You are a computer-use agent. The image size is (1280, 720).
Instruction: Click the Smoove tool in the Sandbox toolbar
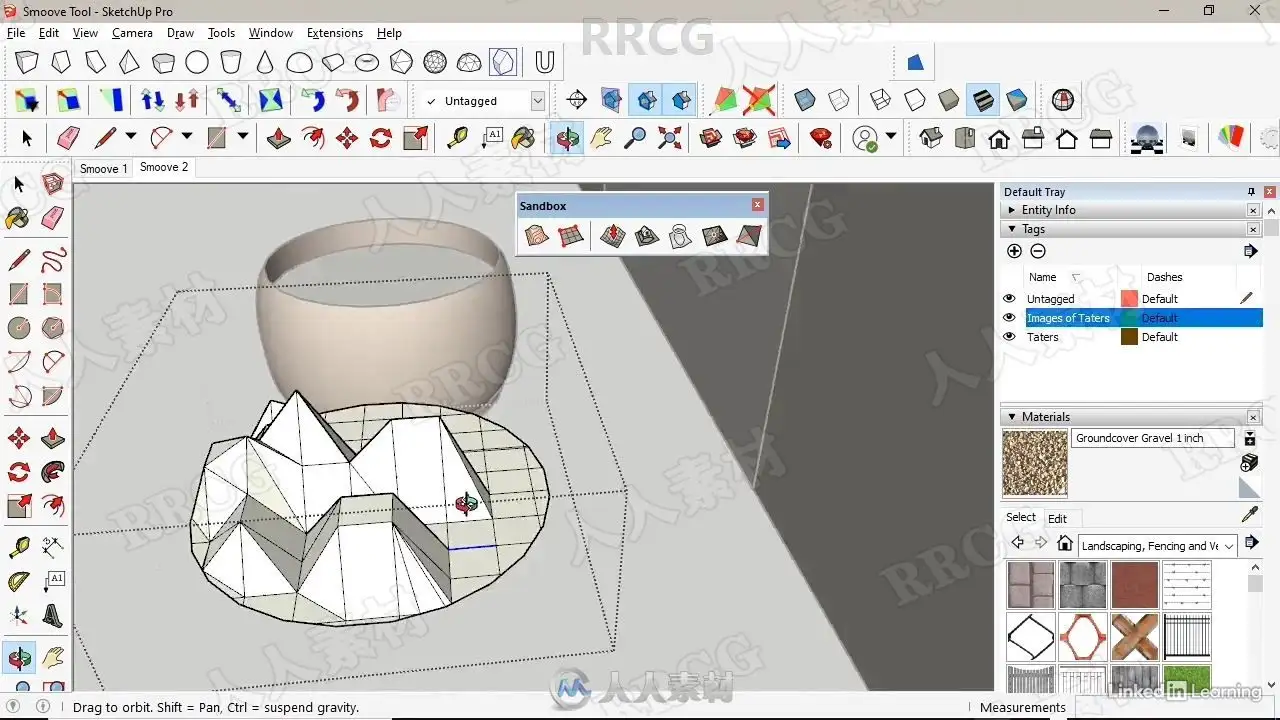pyautogui.click(x=613, y=236)
